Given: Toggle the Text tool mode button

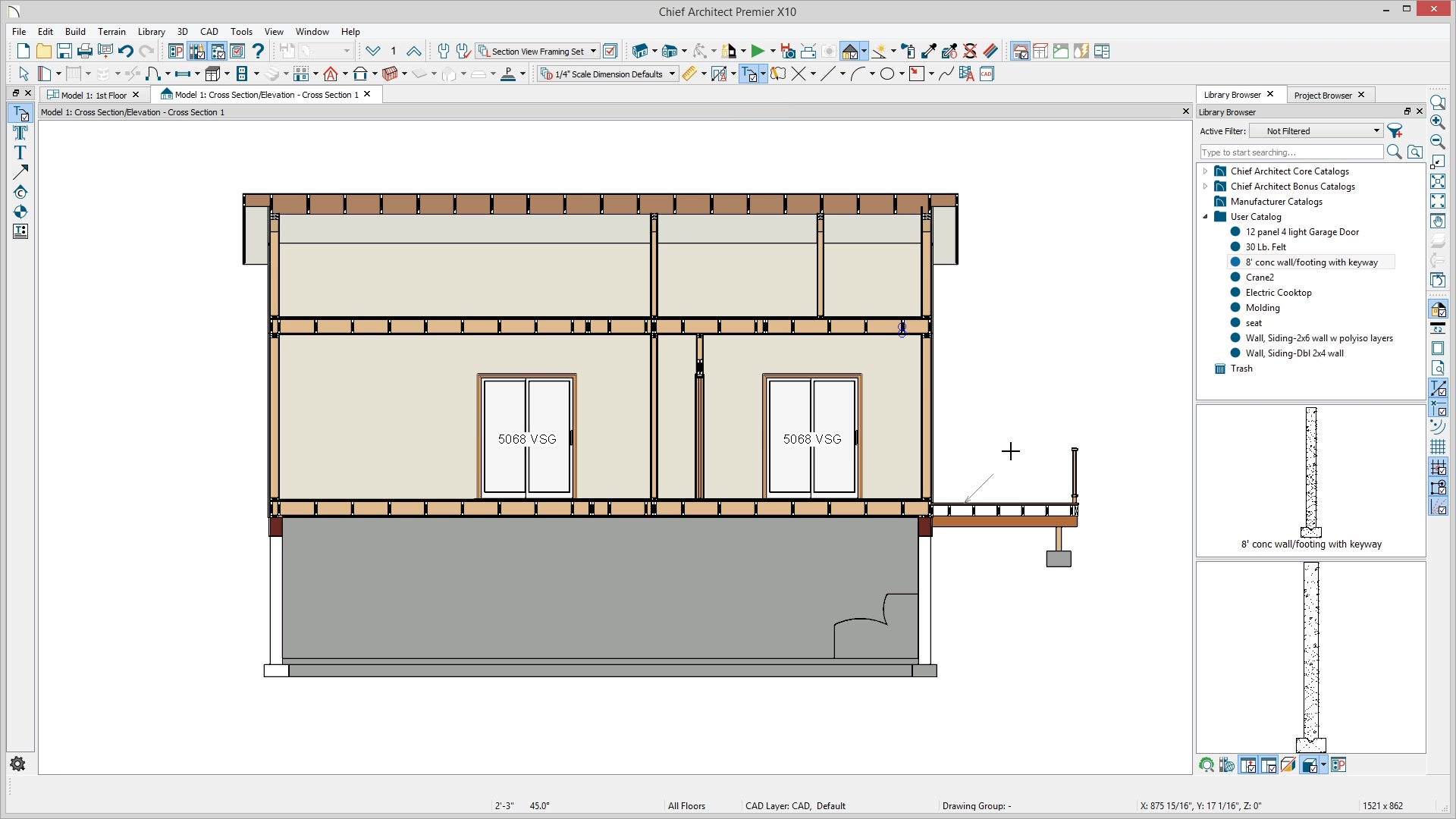Looking at the screenshot, I should pos(751,74).
